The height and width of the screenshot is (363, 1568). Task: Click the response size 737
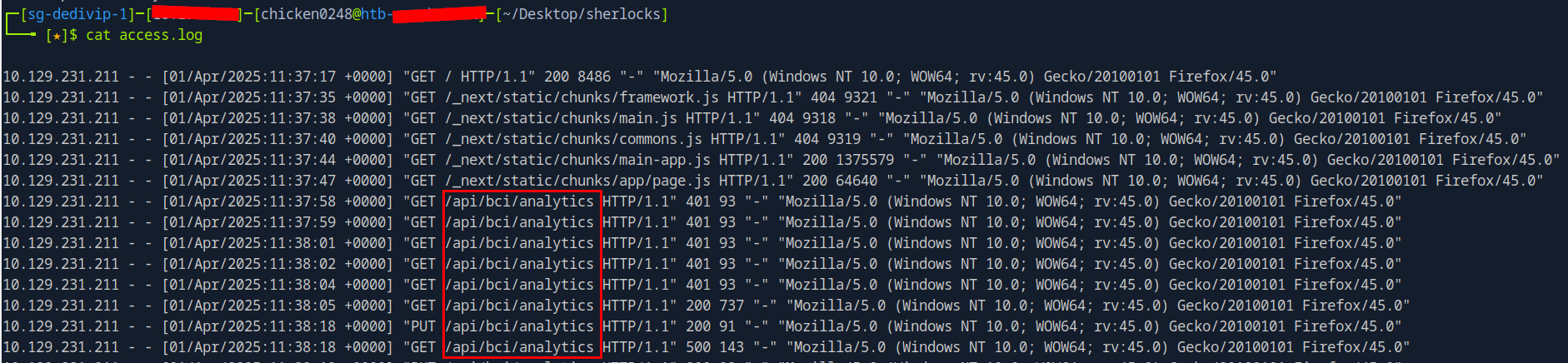coord(732,306)
